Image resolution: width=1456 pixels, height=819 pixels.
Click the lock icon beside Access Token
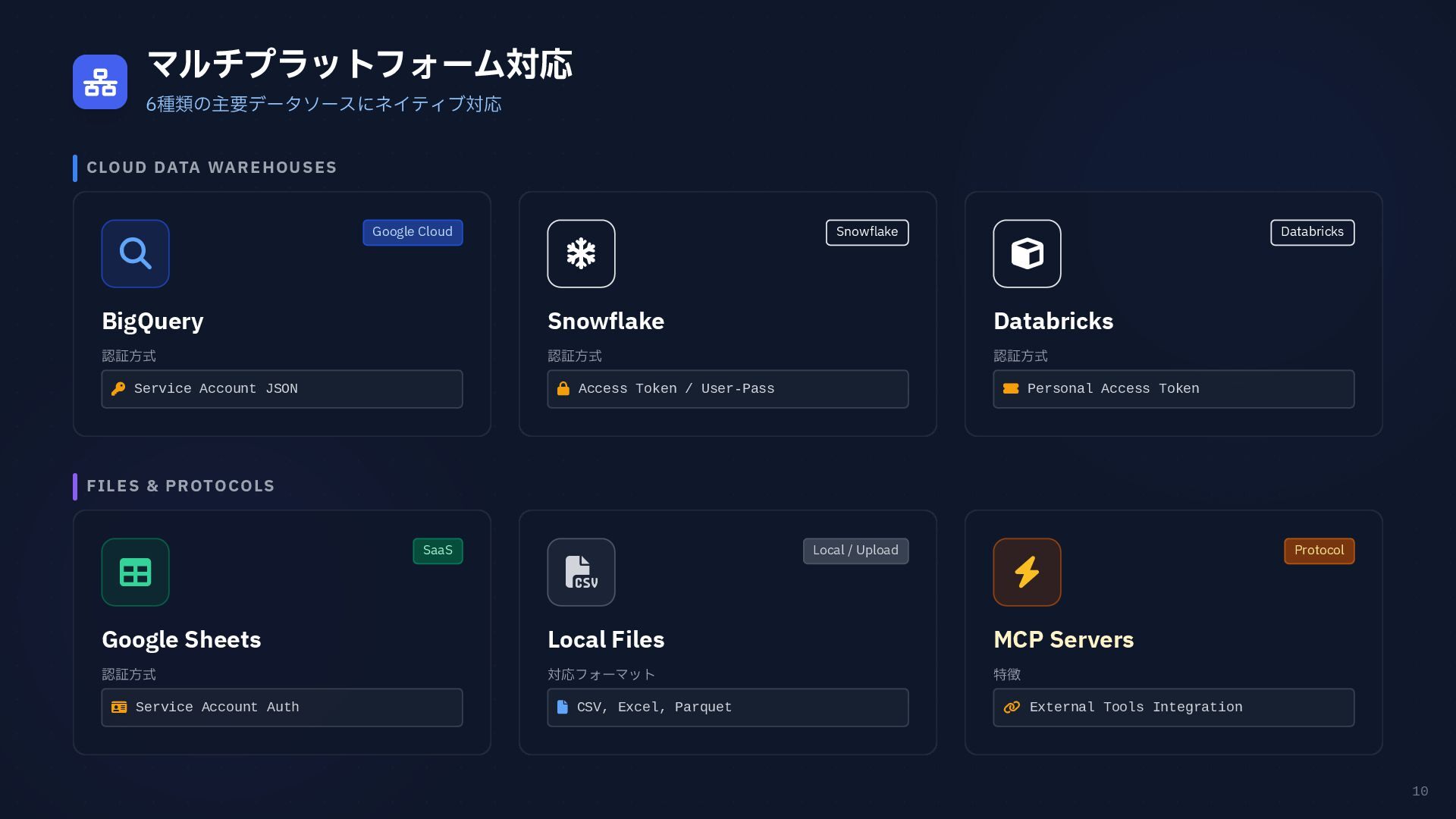click(x=563, y=389)
